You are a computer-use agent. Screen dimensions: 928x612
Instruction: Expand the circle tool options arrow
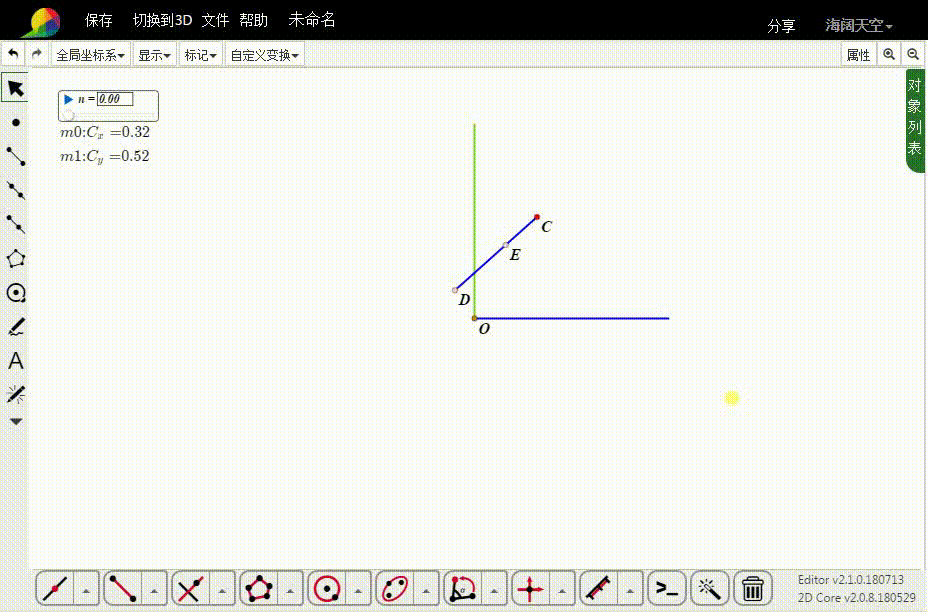358,590
